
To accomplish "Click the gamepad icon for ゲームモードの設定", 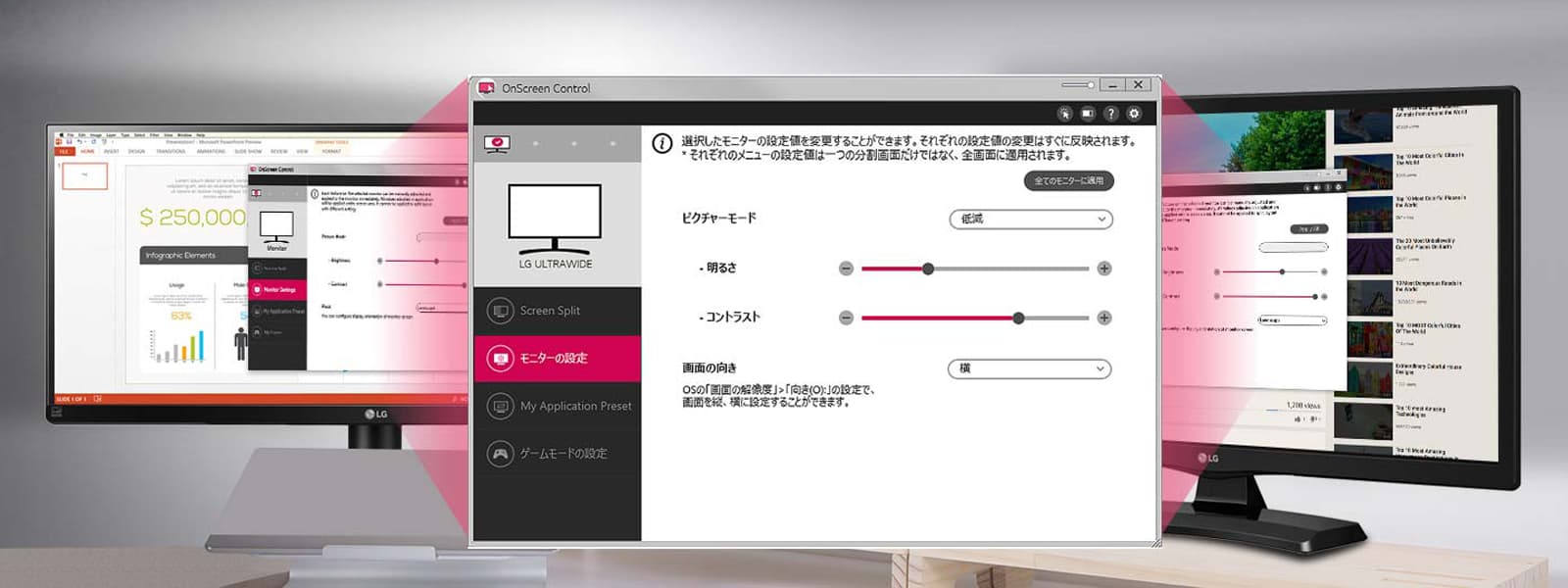I will tap(500, 454).
